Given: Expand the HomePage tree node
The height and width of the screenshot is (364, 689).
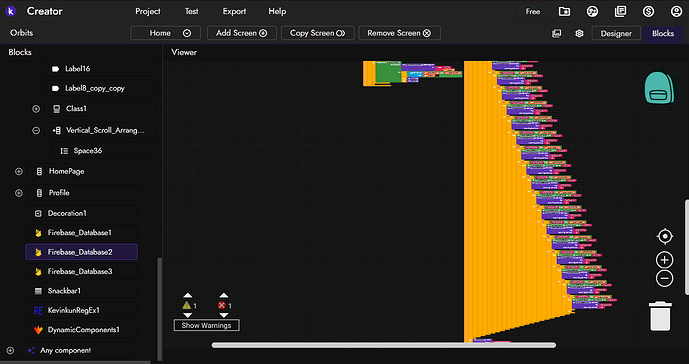Looking at the screenshot, I should tap(18, 171).
